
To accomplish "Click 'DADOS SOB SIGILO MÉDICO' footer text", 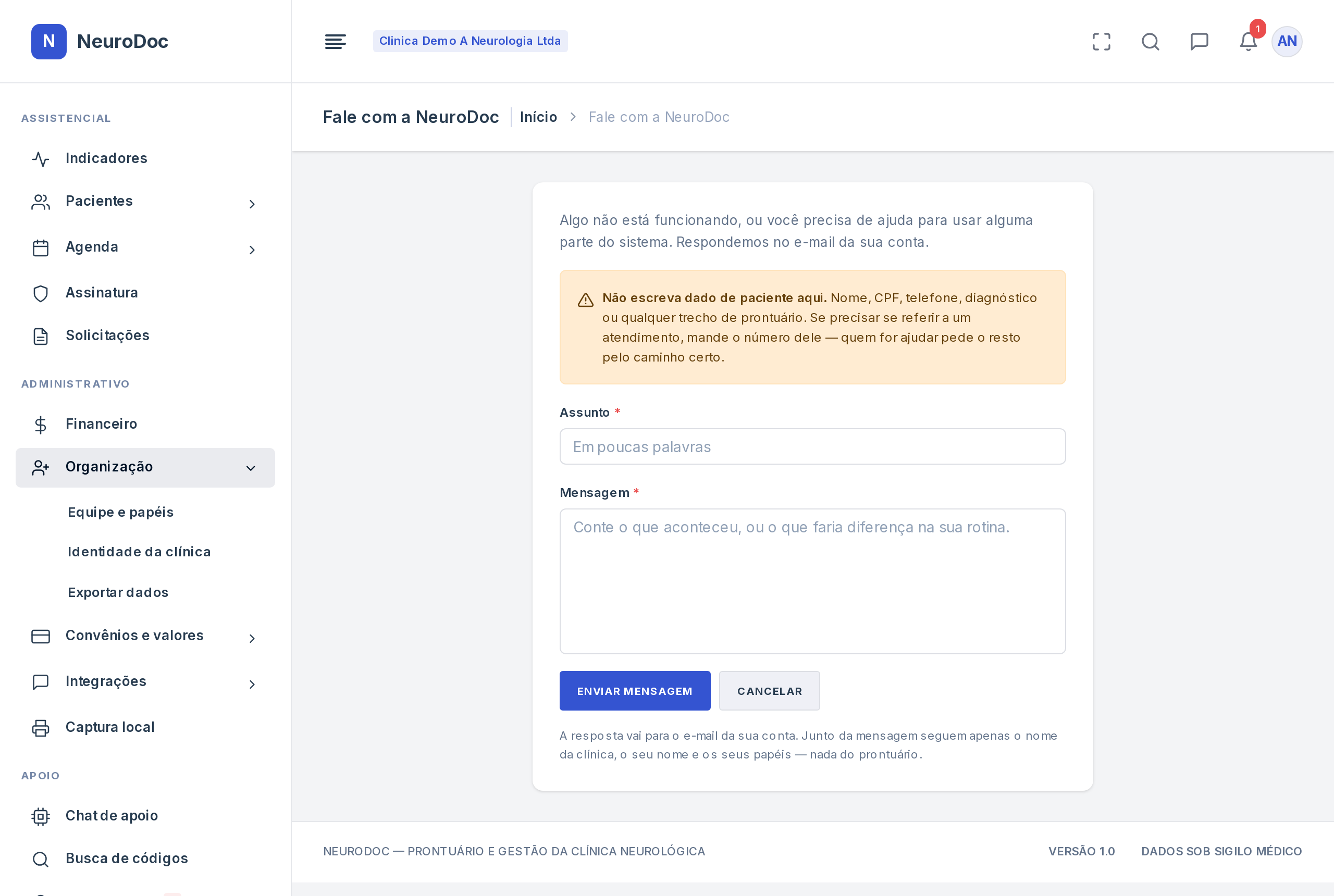I will point(1221,851).
